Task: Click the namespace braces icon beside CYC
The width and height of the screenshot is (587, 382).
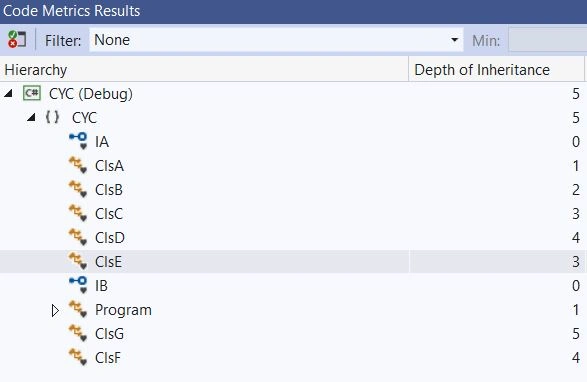Action: click(52, 117)
